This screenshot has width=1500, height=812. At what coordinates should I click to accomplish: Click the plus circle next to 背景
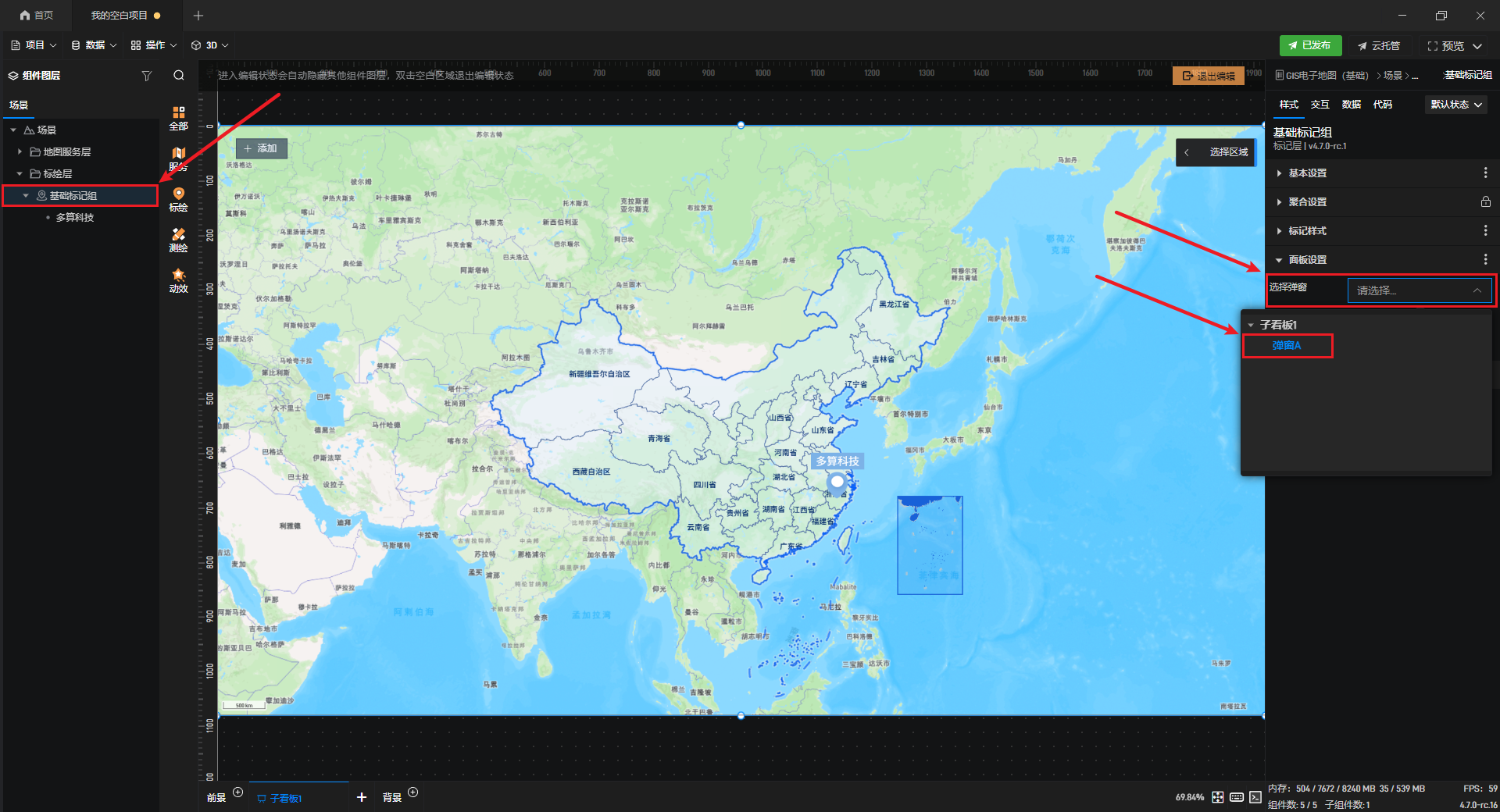coord(413,792)
